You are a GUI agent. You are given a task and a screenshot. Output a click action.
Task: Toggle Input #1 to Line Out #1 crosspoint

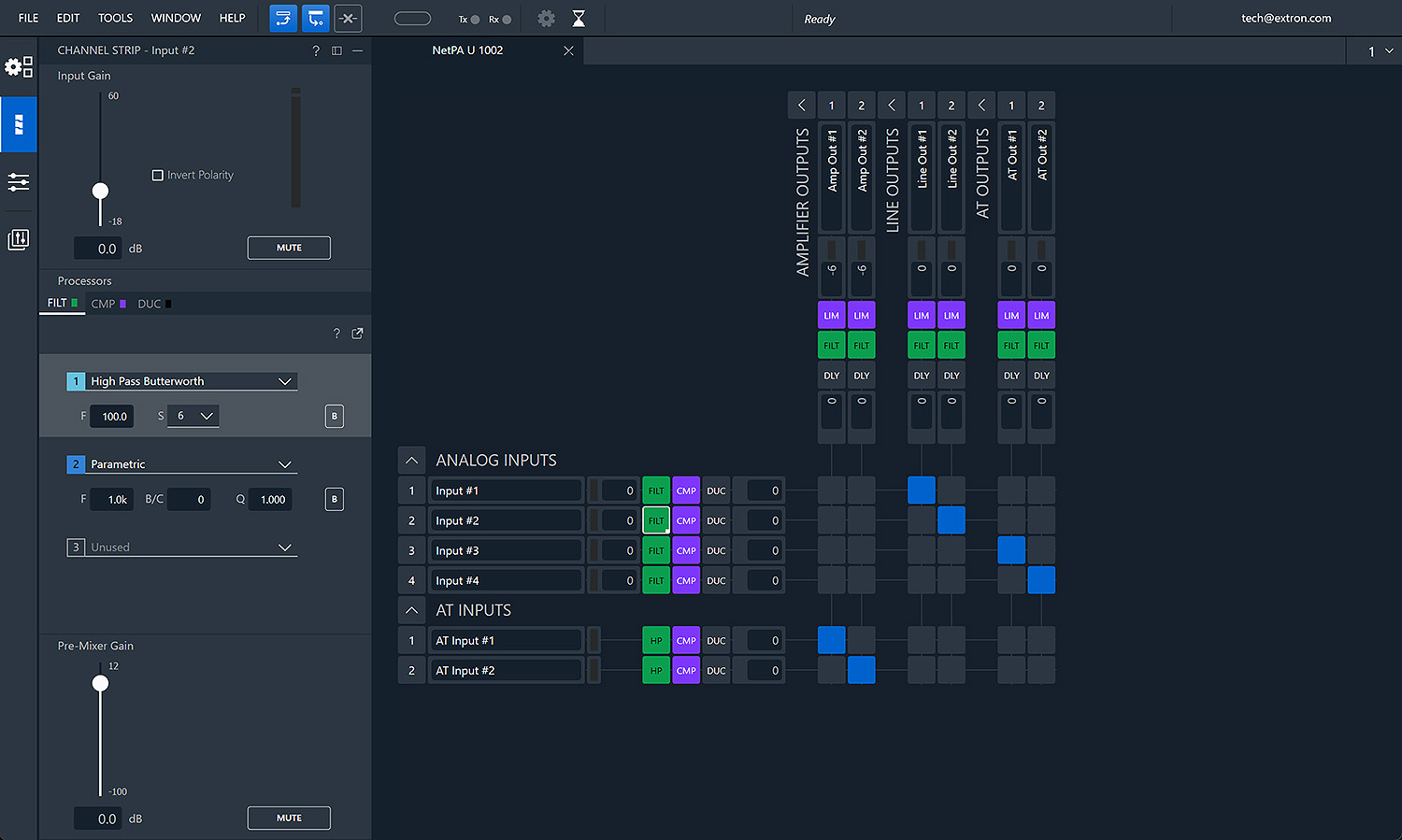pos(922,491)
